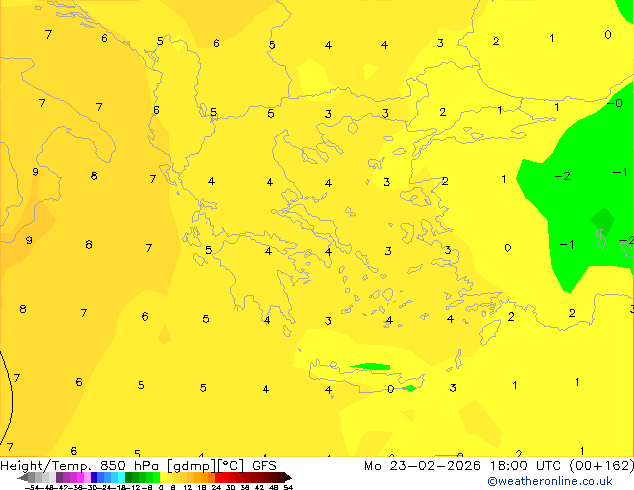The image size is (634, 490).
Task: Click the bright yellow legend swatch above 0
Action: (x=163, y=477)
